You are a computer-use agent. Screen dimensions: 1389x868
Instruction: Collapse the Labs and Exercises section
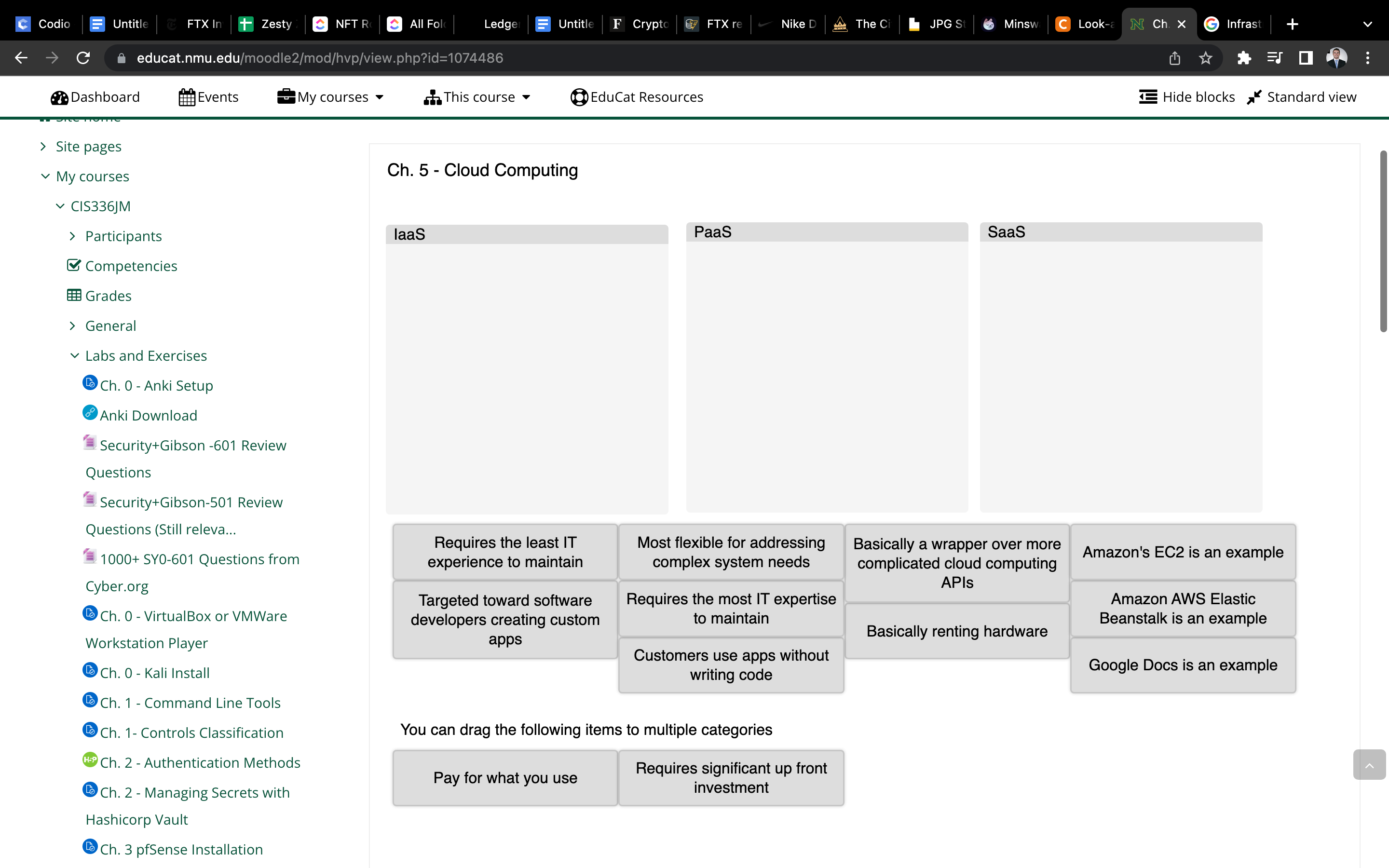click(x=74, y=355)
